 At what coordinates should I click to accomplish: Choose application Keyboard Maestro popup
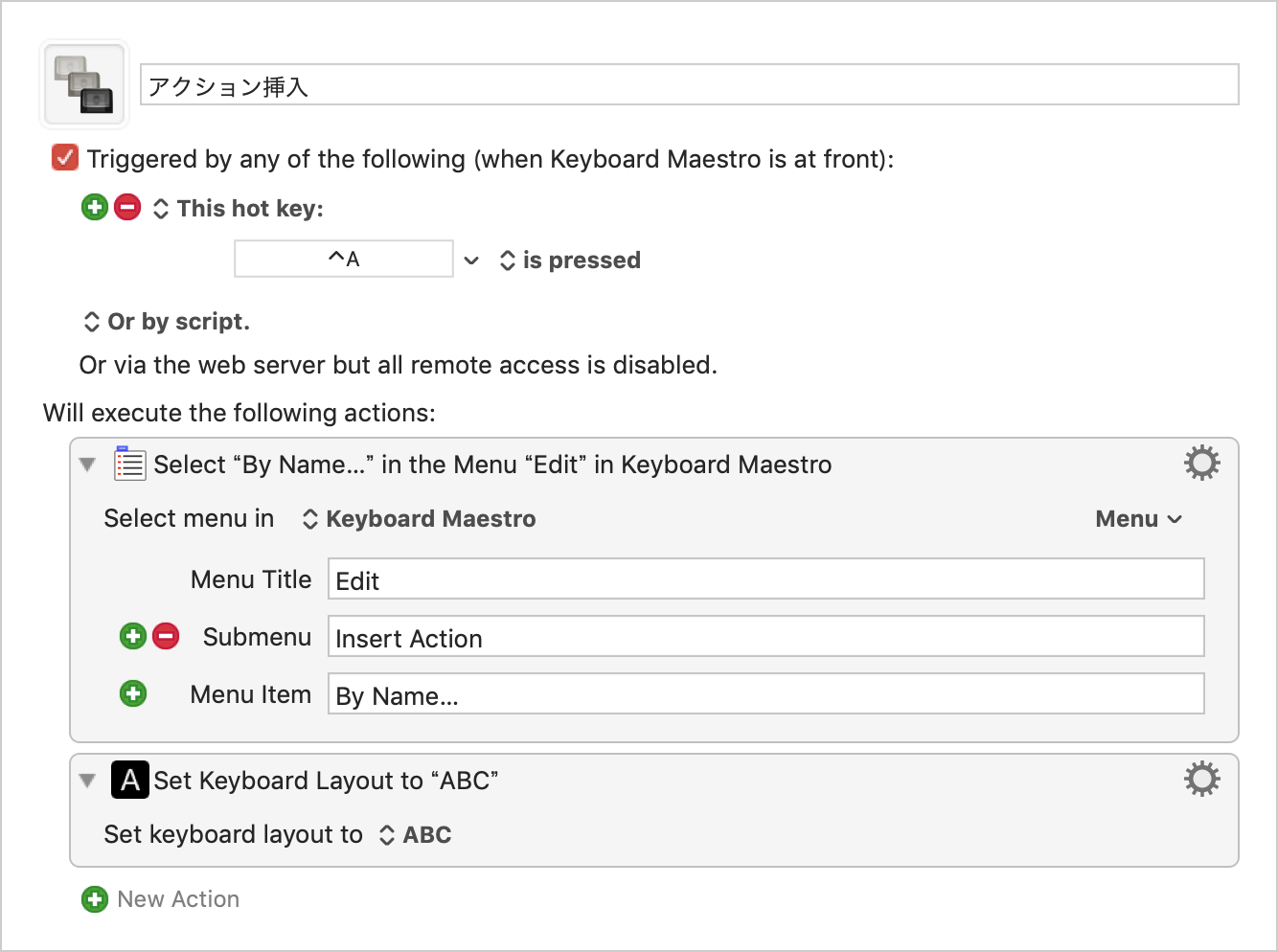coord(419,519)
